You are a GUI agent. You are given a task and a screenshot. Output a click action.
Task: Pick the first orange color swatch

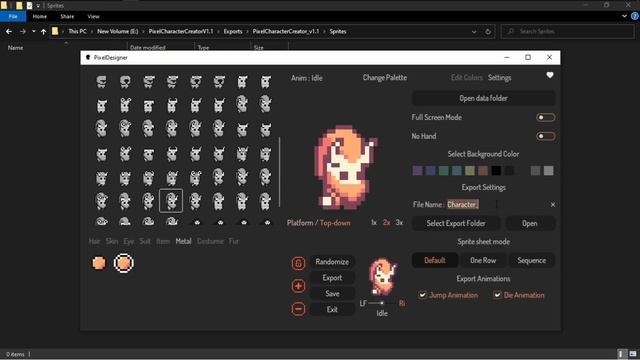point(99,263)
